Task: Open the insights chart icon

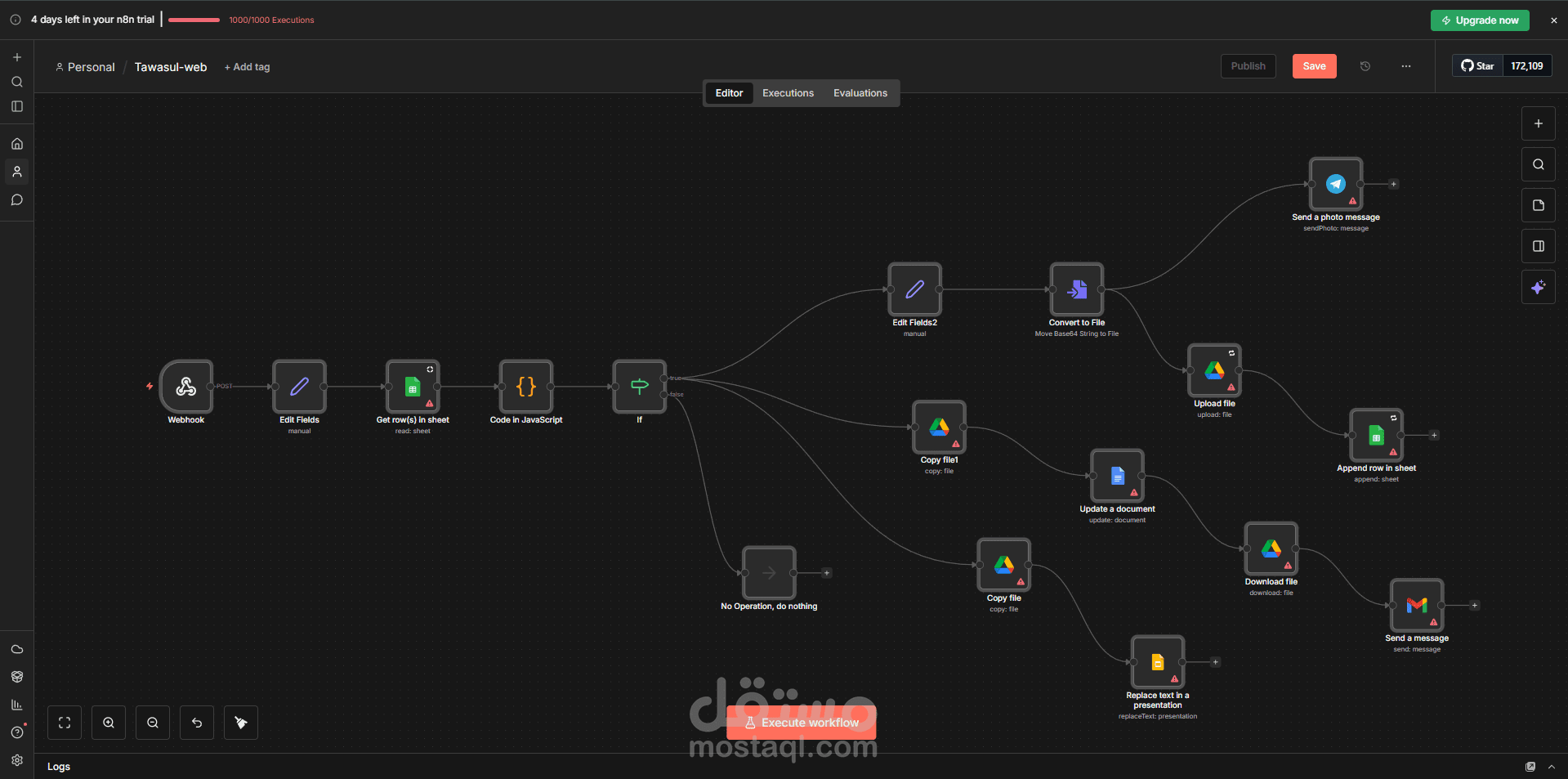Action: (x=17, y=705)
